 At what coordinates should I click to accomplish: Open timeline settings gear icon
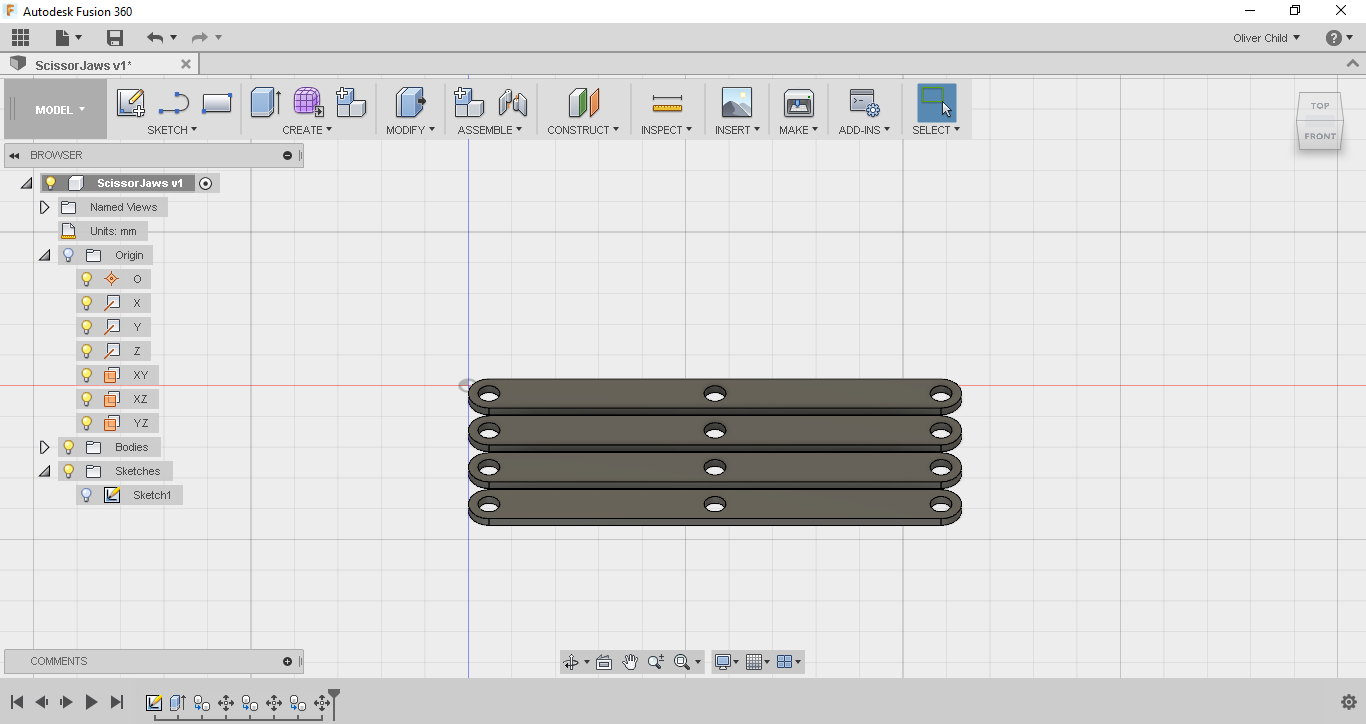tap(1348, 702)
